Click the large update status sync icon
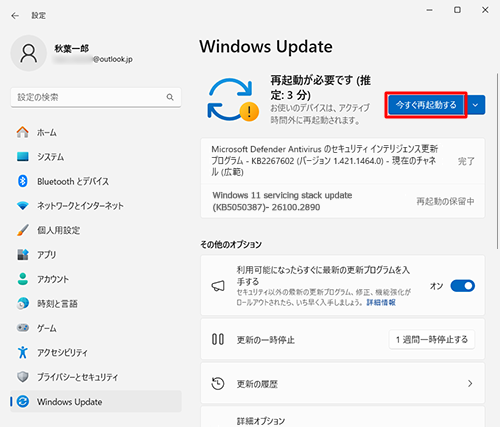 coord(233,99)
